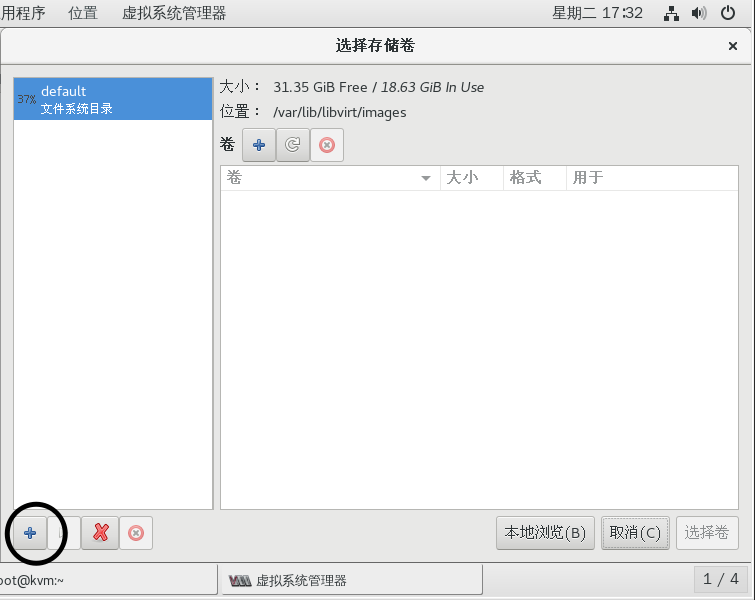The image size is (755, 600).
Task: Click the red X delete pool button
Action: tap(100, 533)
